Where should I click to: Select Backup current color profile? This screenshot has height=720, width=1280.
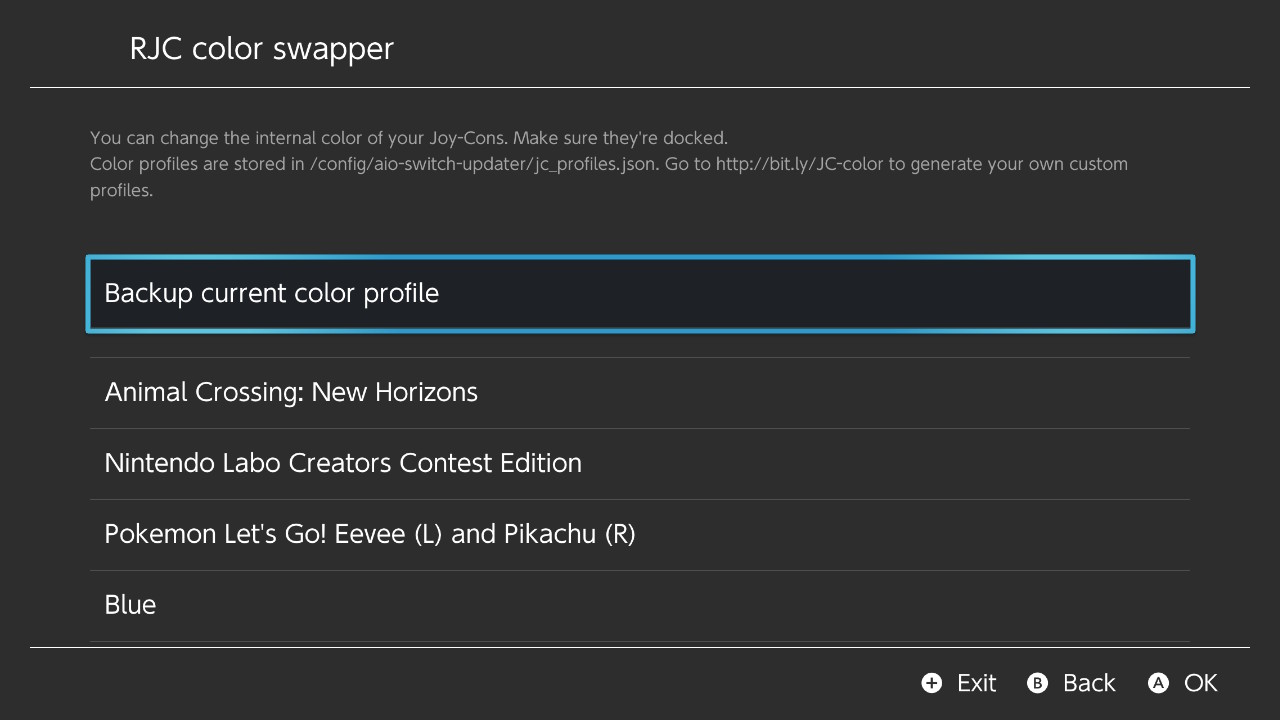(x=640, y=293)
